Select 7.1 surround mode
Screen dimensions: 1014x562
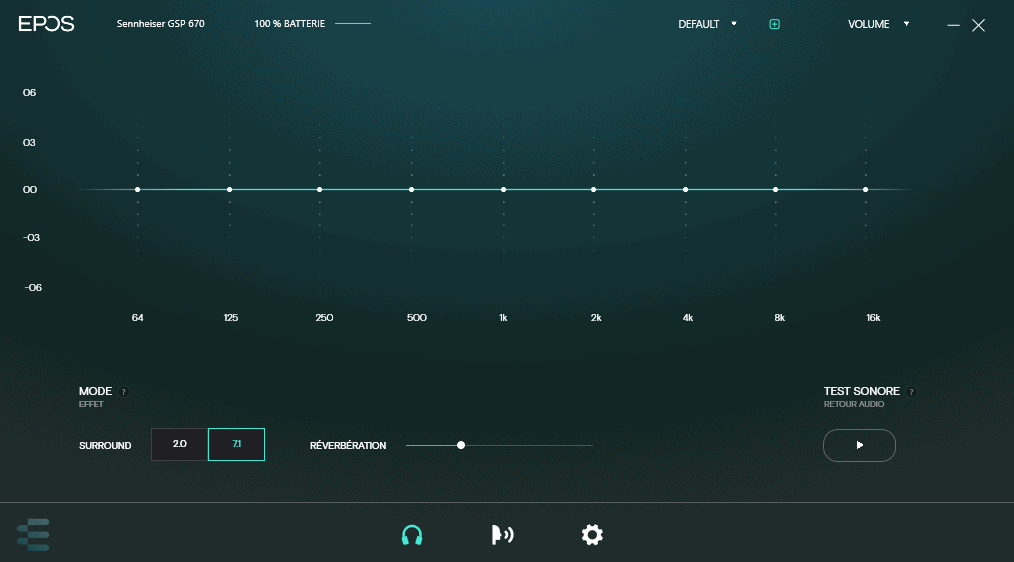[x=236, y=444]
